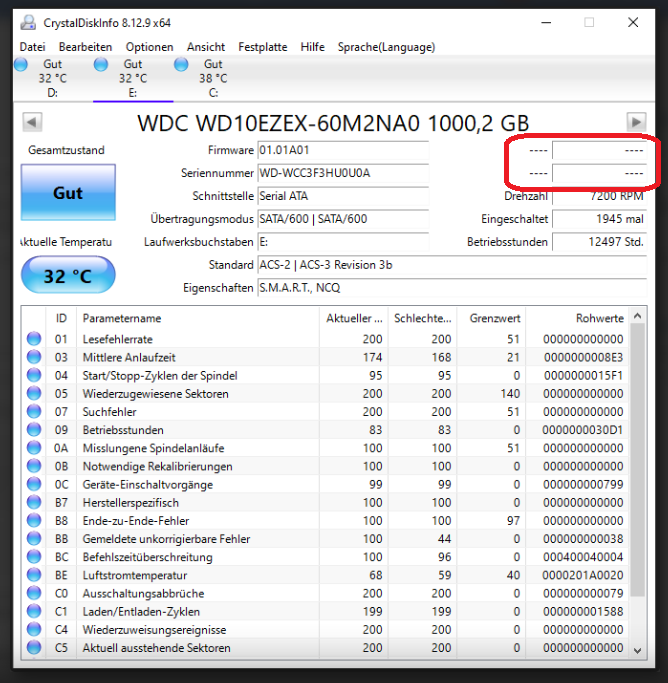Screen dimensions: 668x683
Task: Open the Datei menu
Action: [33, 47]
